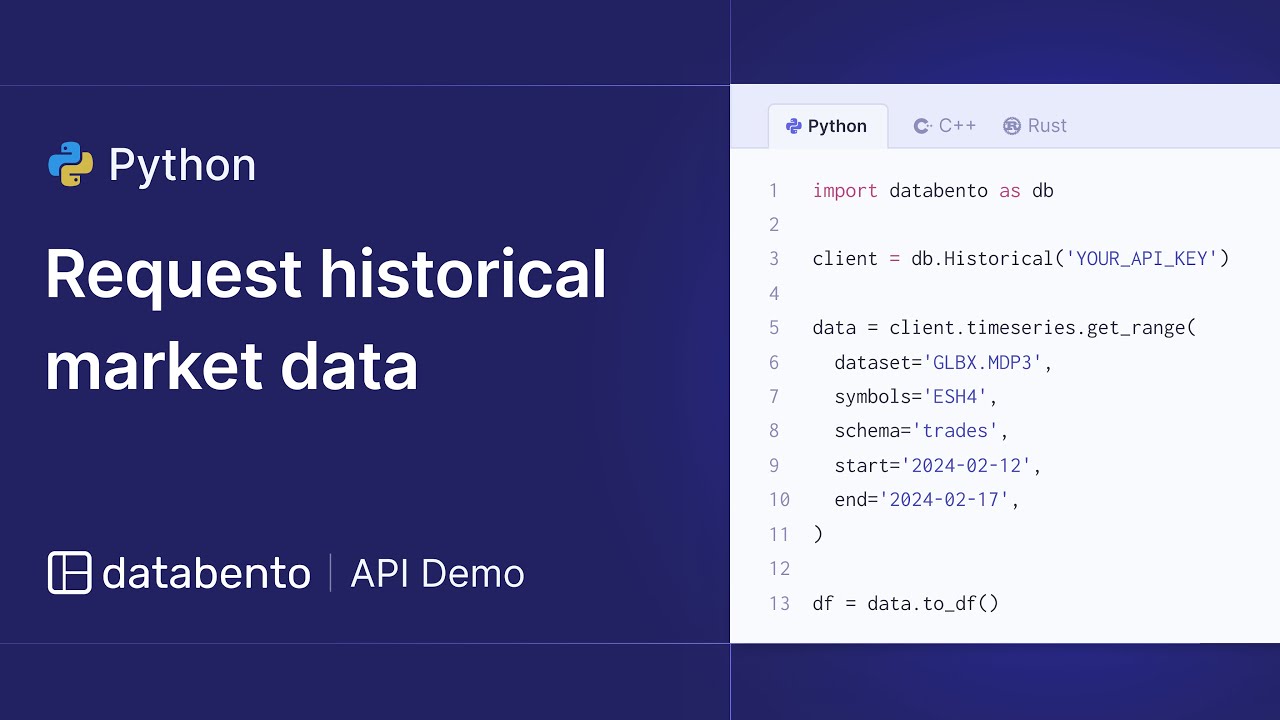Click the C++ logo icon in tab bar

(923, 126)
